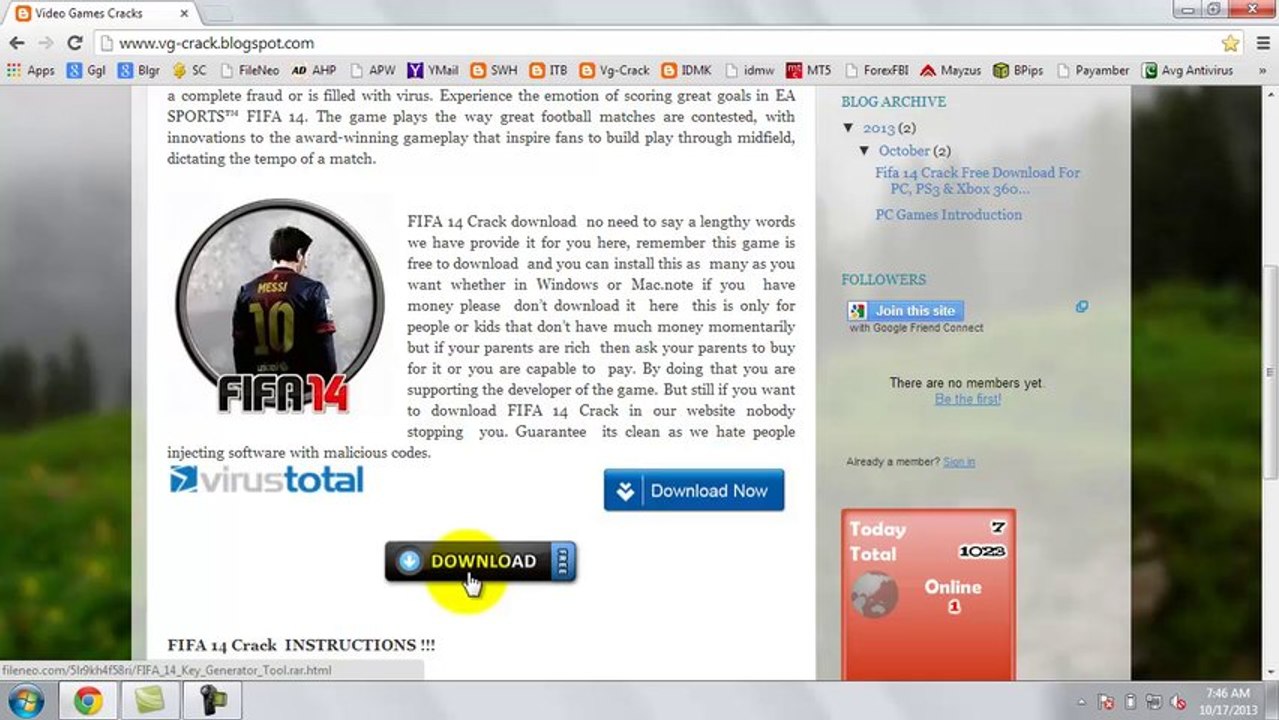Open the Mayzus bookmark

(x=951, y=71)
